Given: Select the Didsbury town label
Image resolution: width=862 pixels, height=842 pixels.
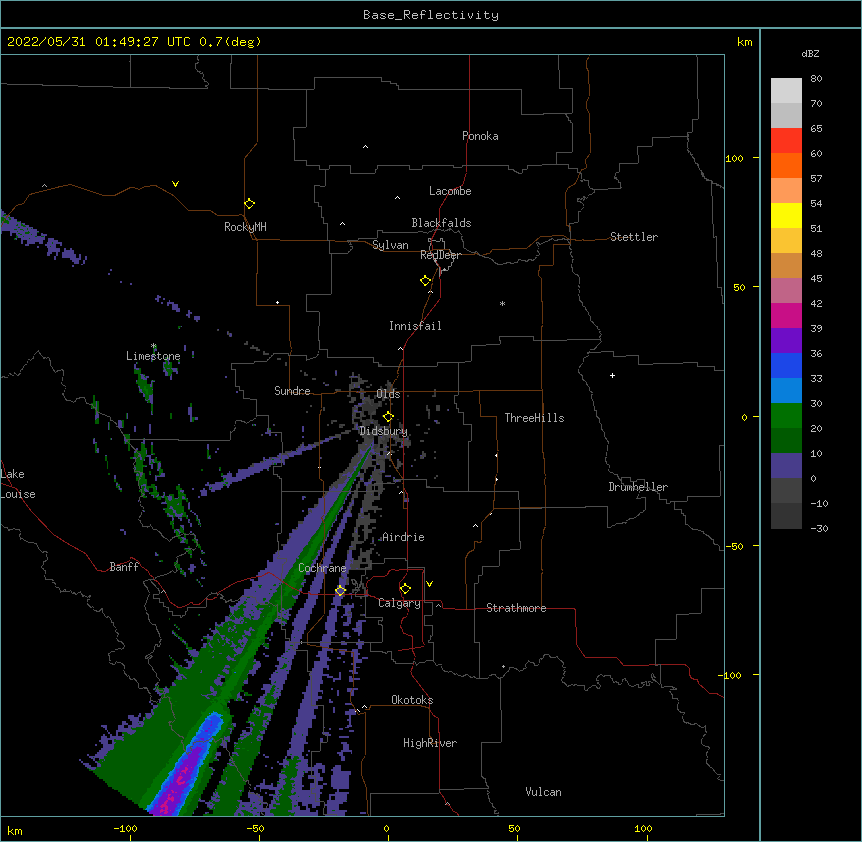Looking at the screenshot, I should pos(384,431).
